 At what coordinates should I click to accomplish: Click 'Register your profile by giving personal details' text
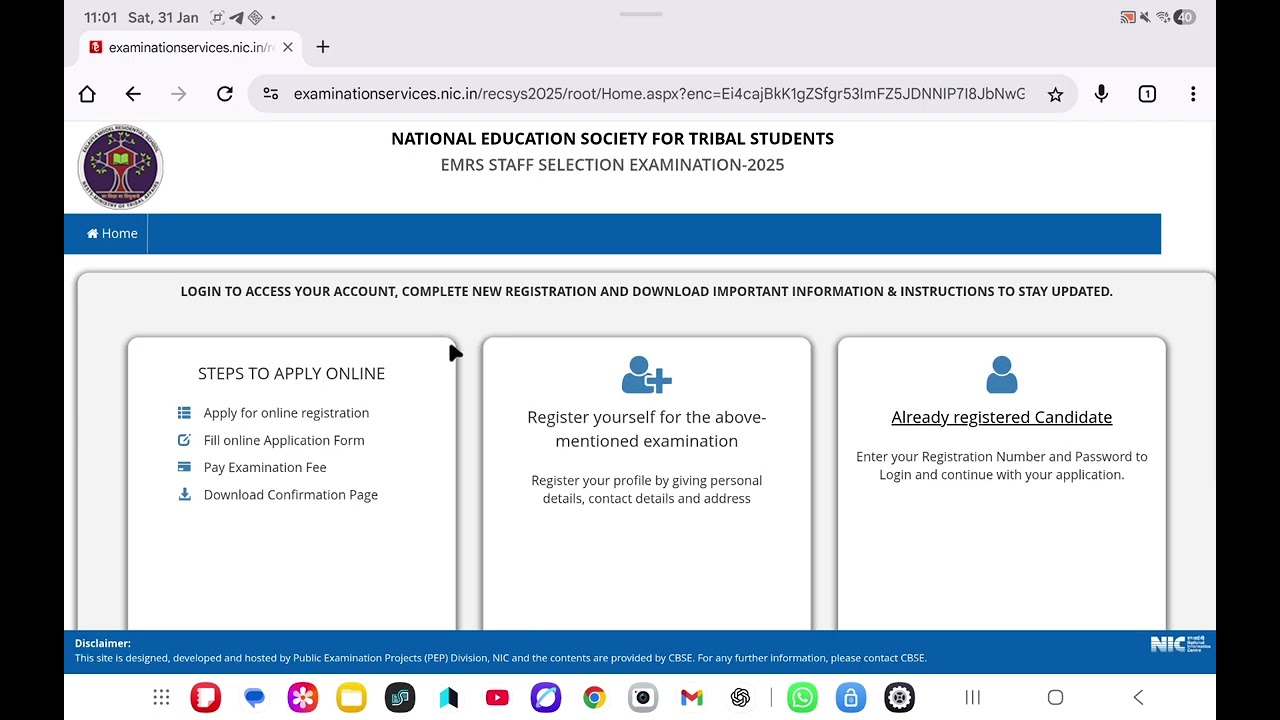(646, 489)
